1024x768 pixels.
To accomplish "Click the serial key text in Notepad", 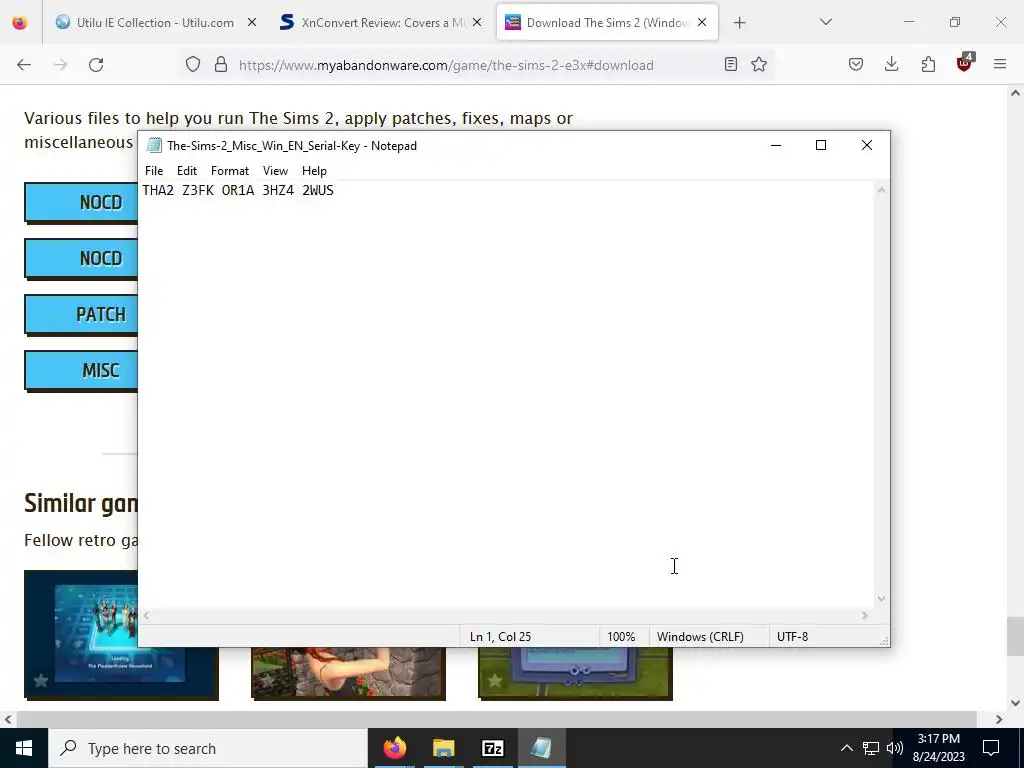I will [x=238, y=190].
